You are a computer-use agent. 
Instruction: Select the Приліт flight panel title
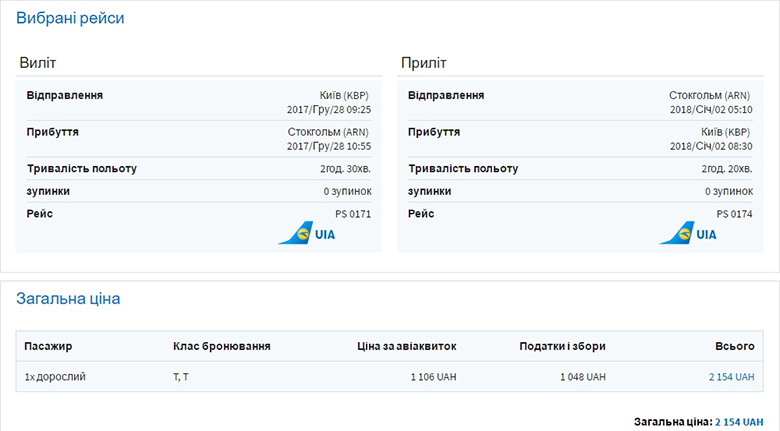(424, 63)
